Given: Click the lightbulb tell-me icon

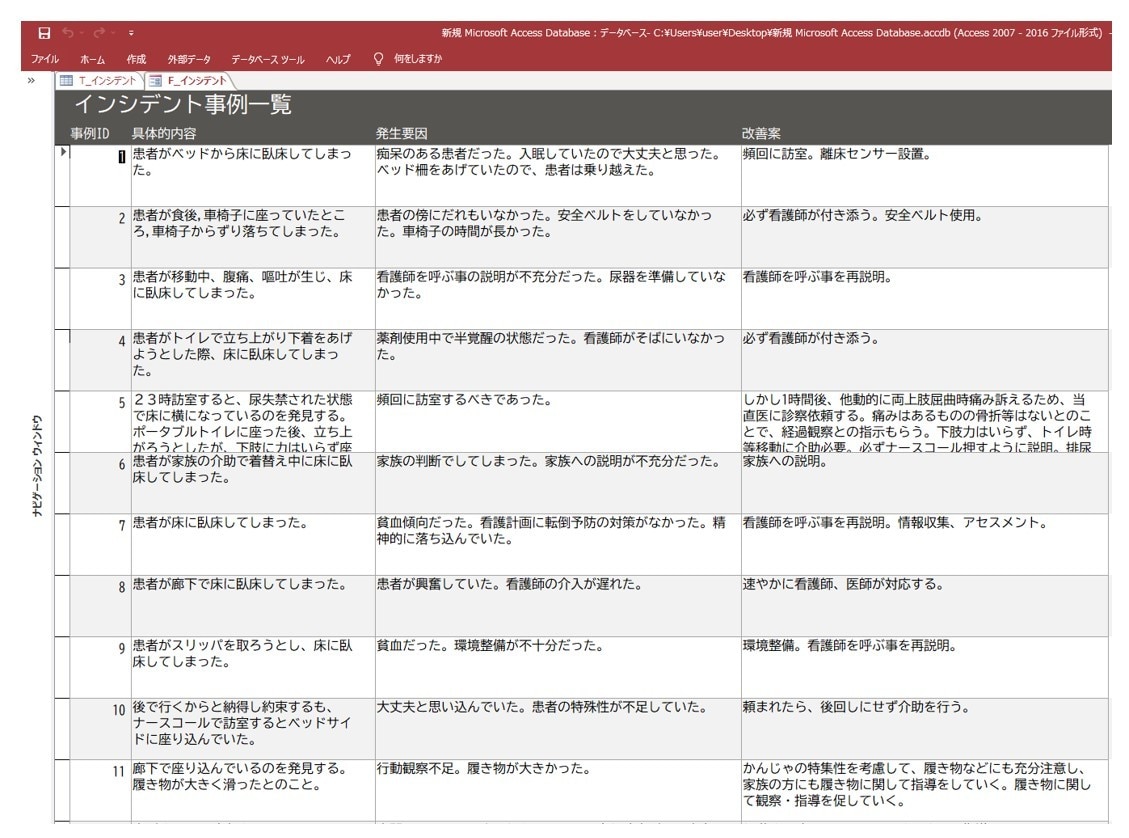Looking at the screenshot, I should (x=379, y=59).
